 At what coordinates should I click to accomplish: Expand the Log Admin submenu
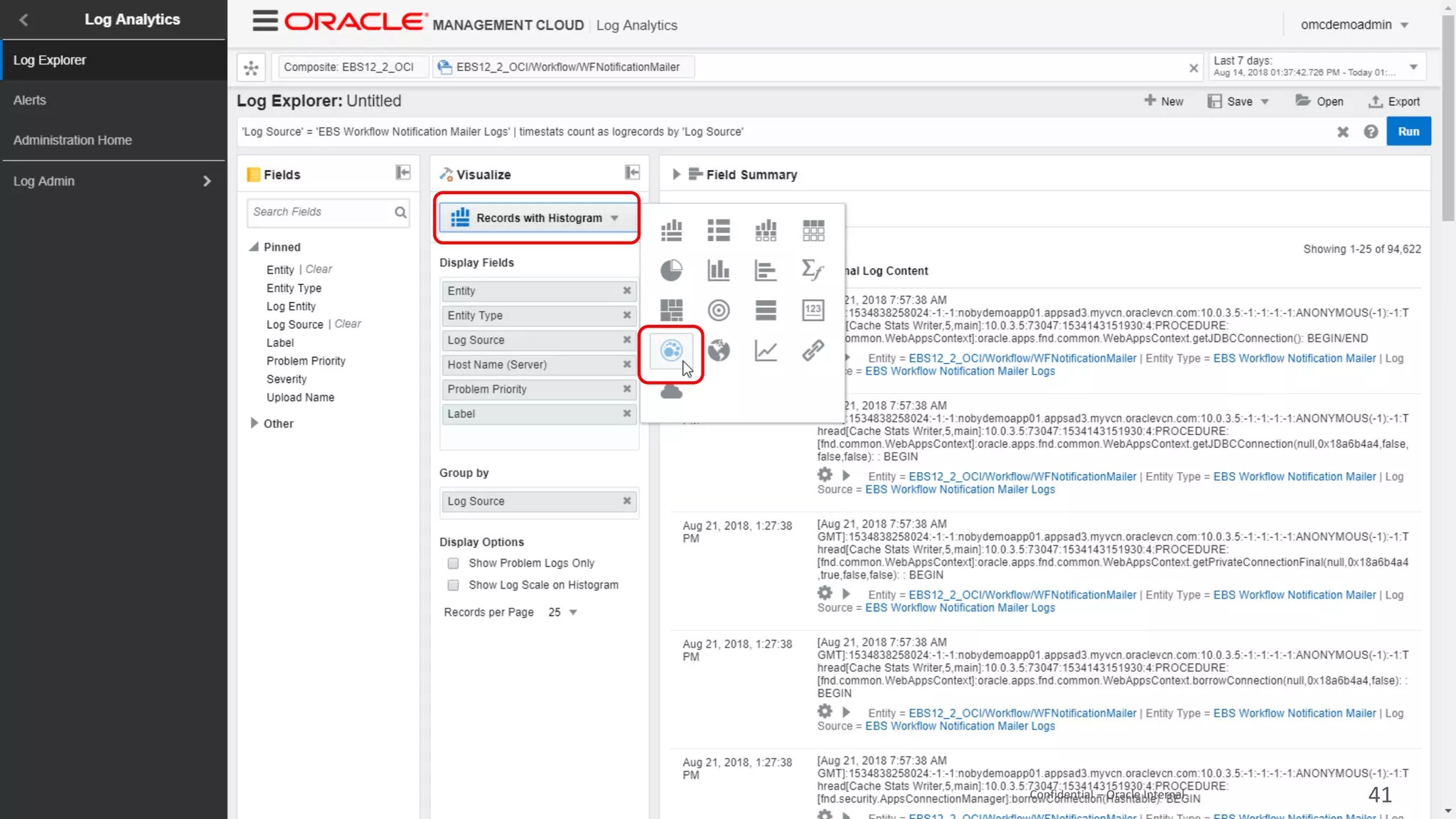tap(207, 181)
